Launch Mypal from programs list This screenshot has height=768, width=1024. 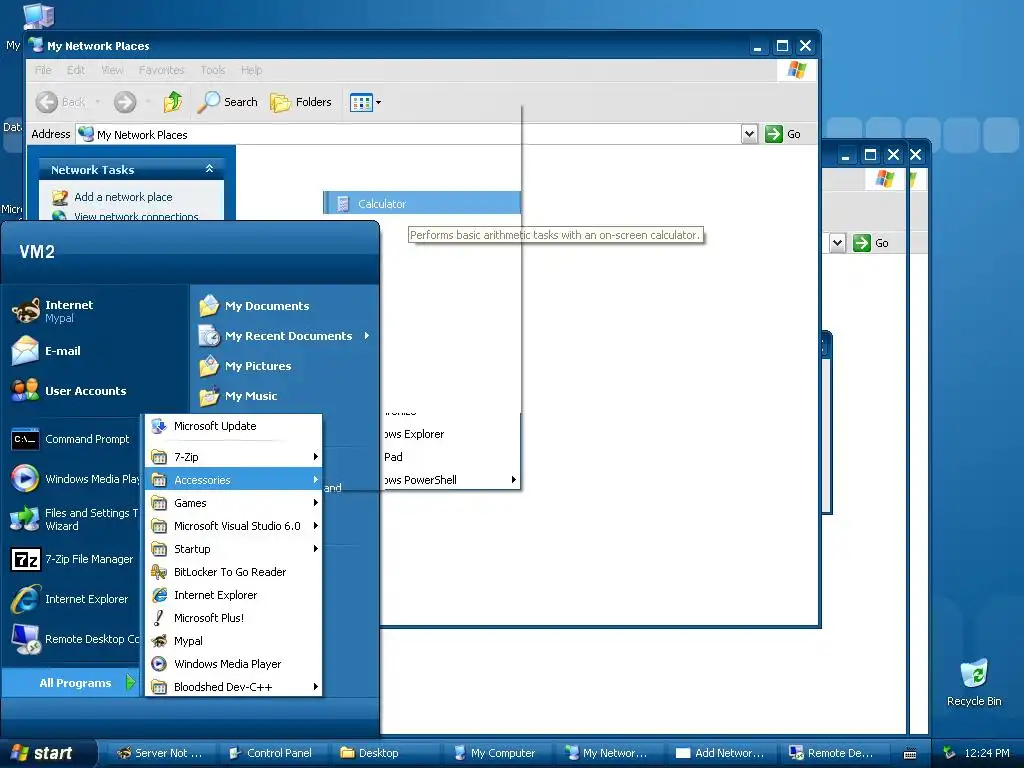pos(233,641)
